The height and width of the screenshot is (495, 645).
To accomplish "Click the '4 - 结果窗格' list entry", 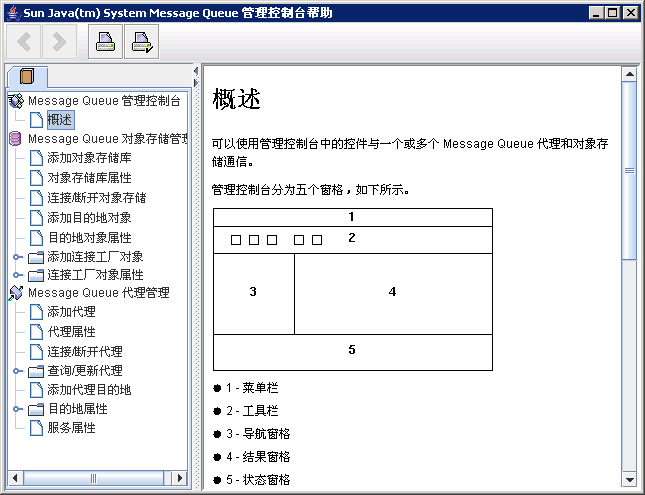I will coord(258,457).
